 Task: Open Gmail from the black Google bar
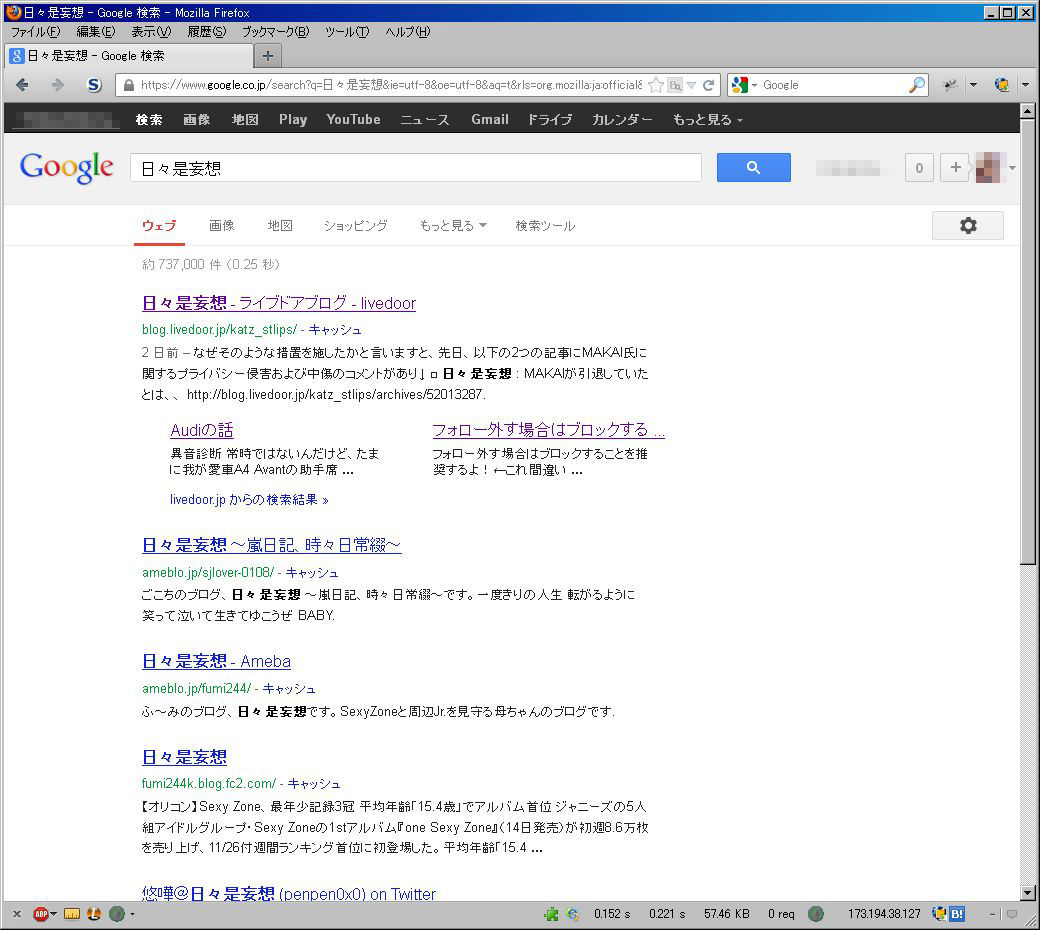click(x=489, y=119)
